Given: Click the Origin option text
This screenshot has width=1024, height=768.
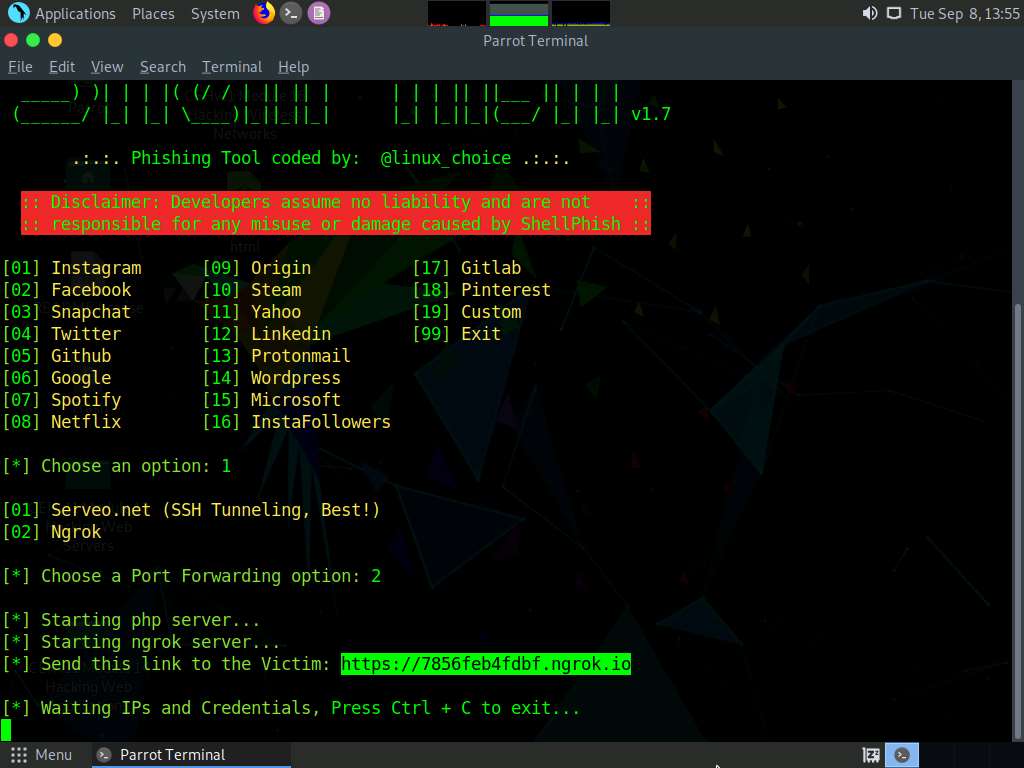Looking at the screenshot, I should click(x=281, y=268).
